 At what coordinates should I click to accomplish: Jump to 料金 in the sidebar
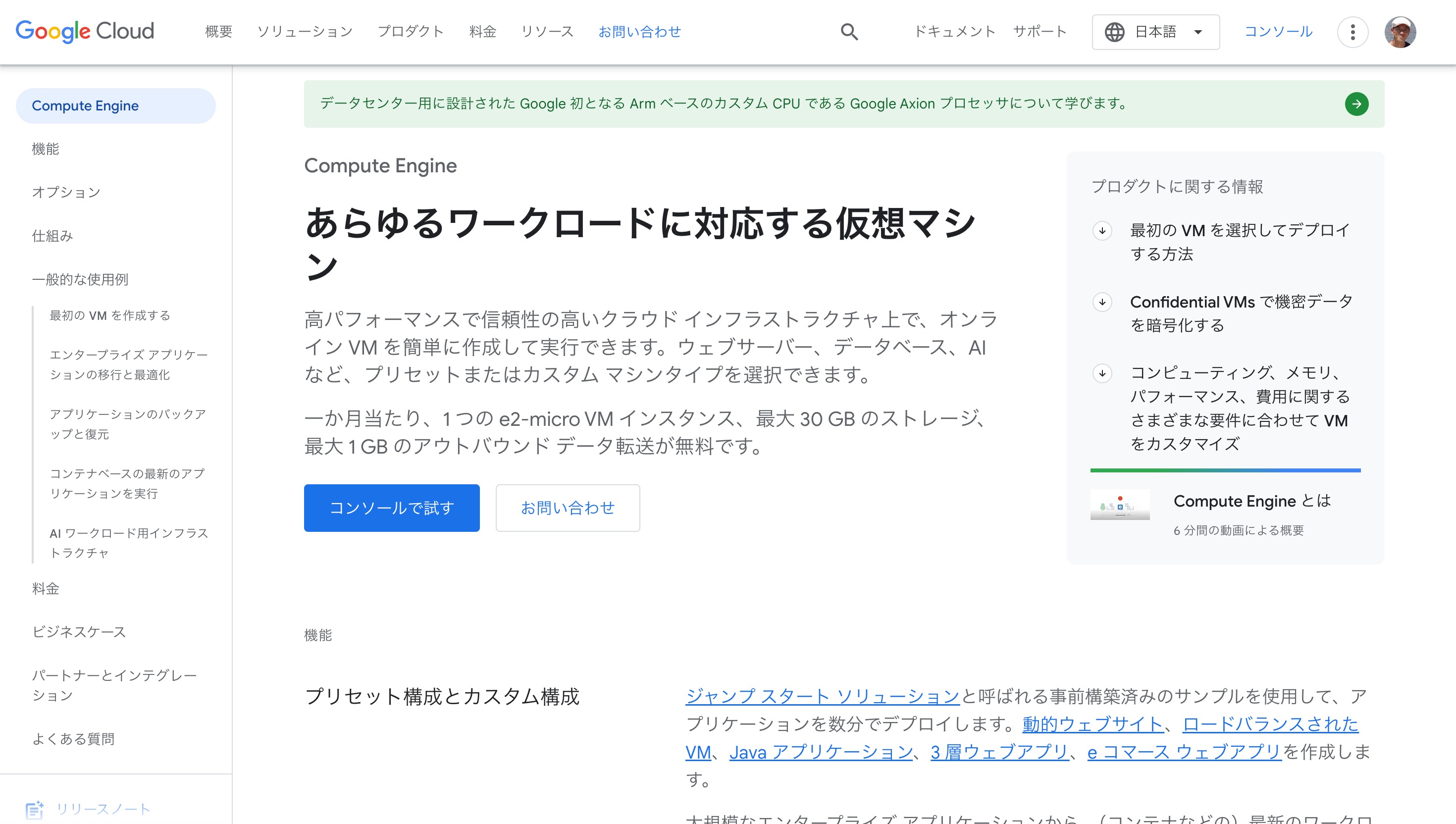(45, 589)
